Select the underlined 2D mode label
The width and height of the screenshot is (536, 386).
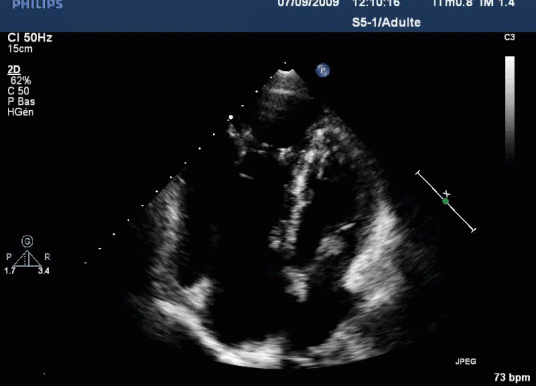point(14,70)
